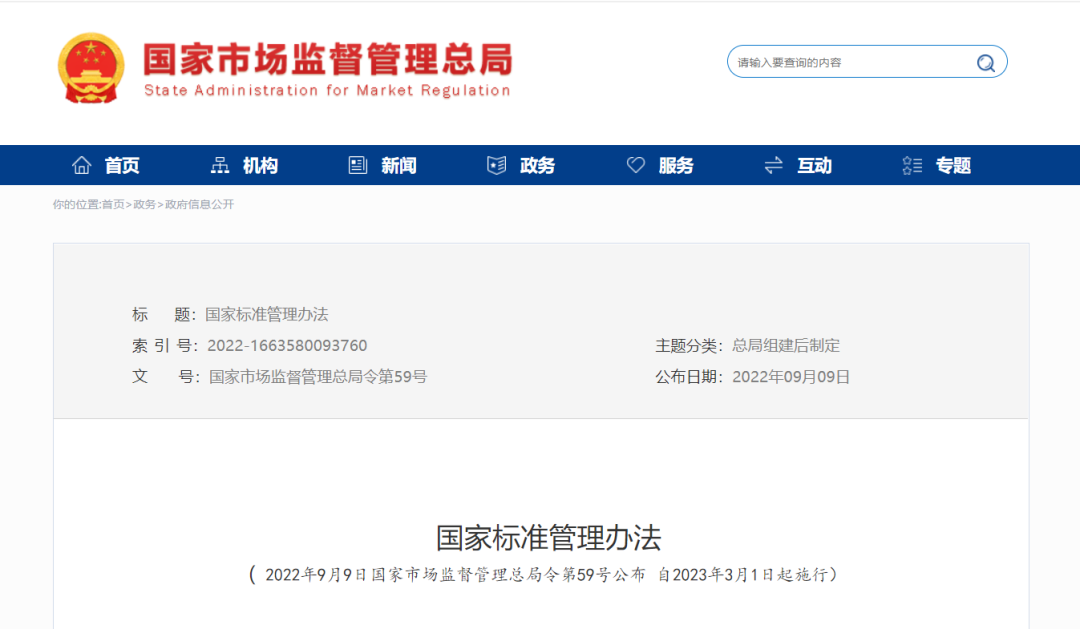Viewport: 1080px width, 629px height.
Task: Click the heart icon beside 服务
Action: click(634, 165)
